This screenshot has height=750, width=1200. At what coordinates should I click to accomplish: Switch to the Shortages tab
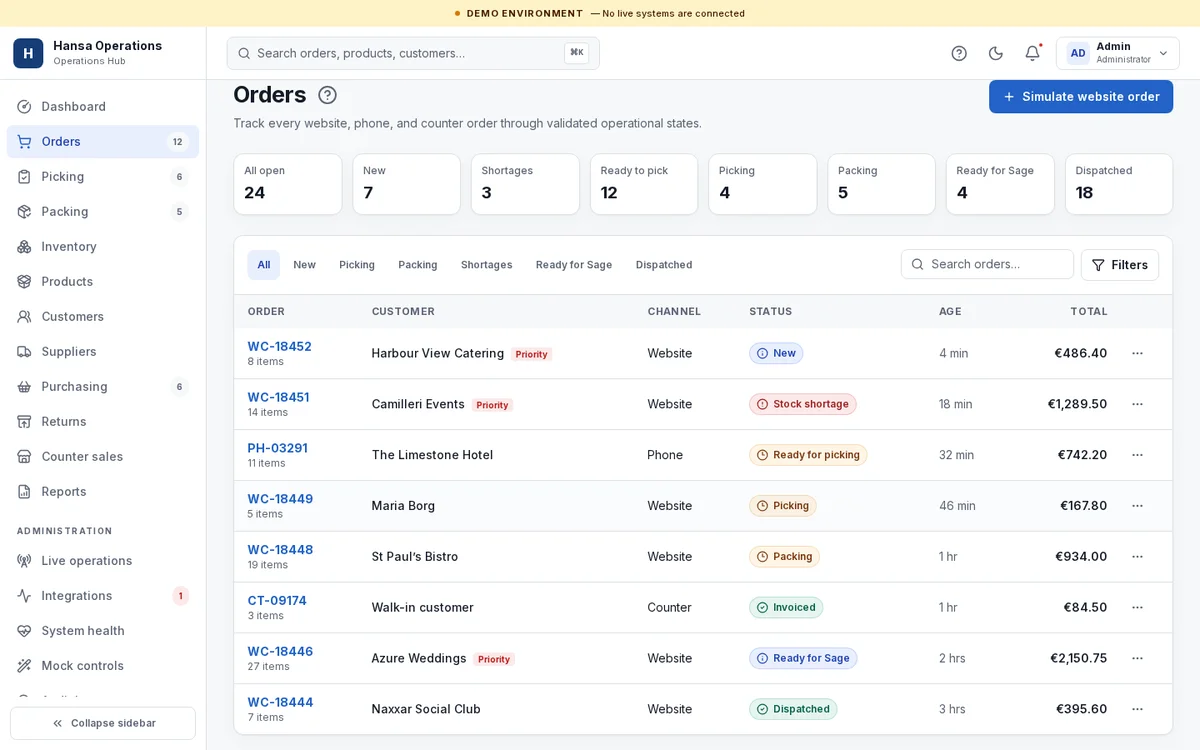[487, 265]
